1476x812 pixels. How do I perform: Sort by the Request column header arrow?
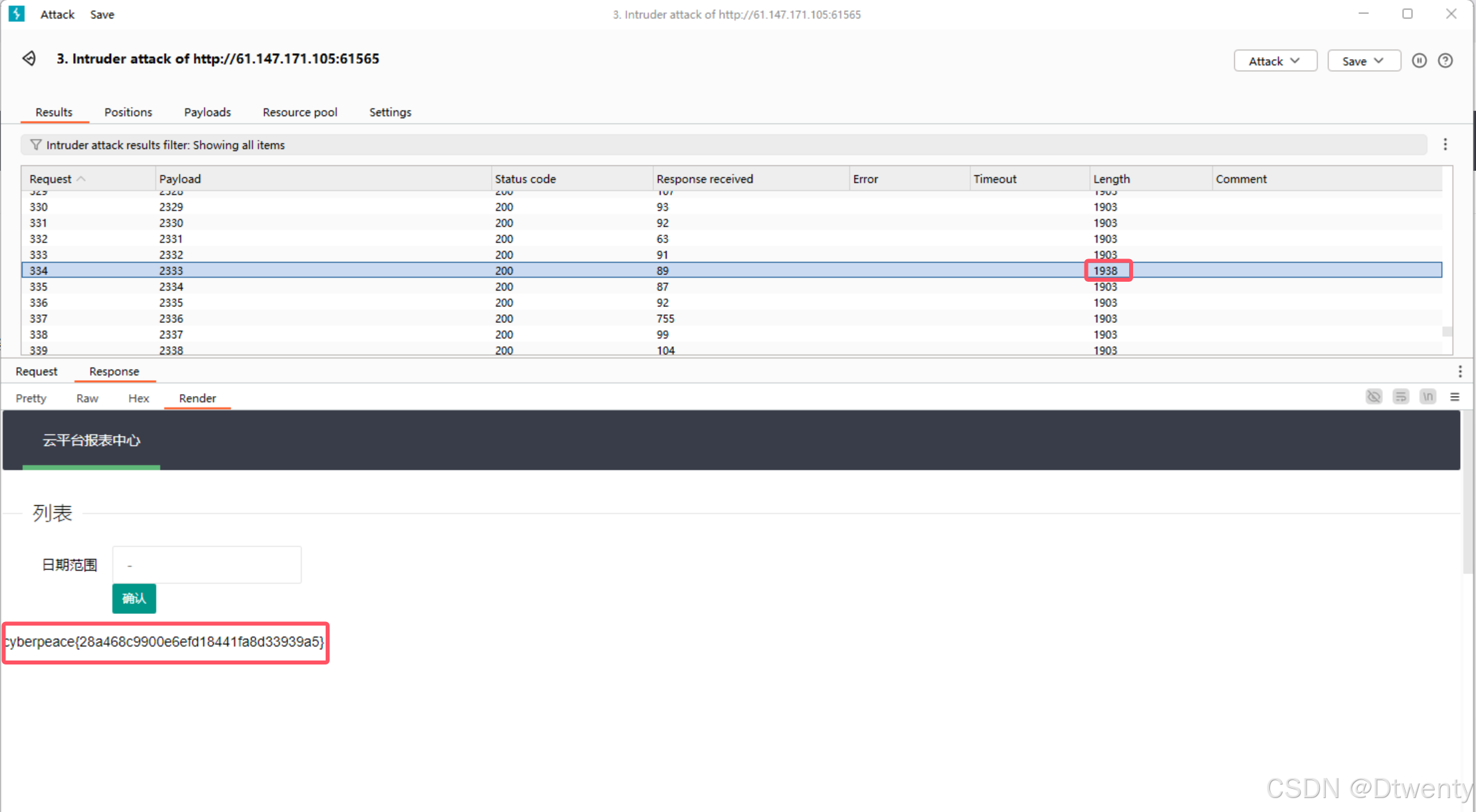(81, 179)
